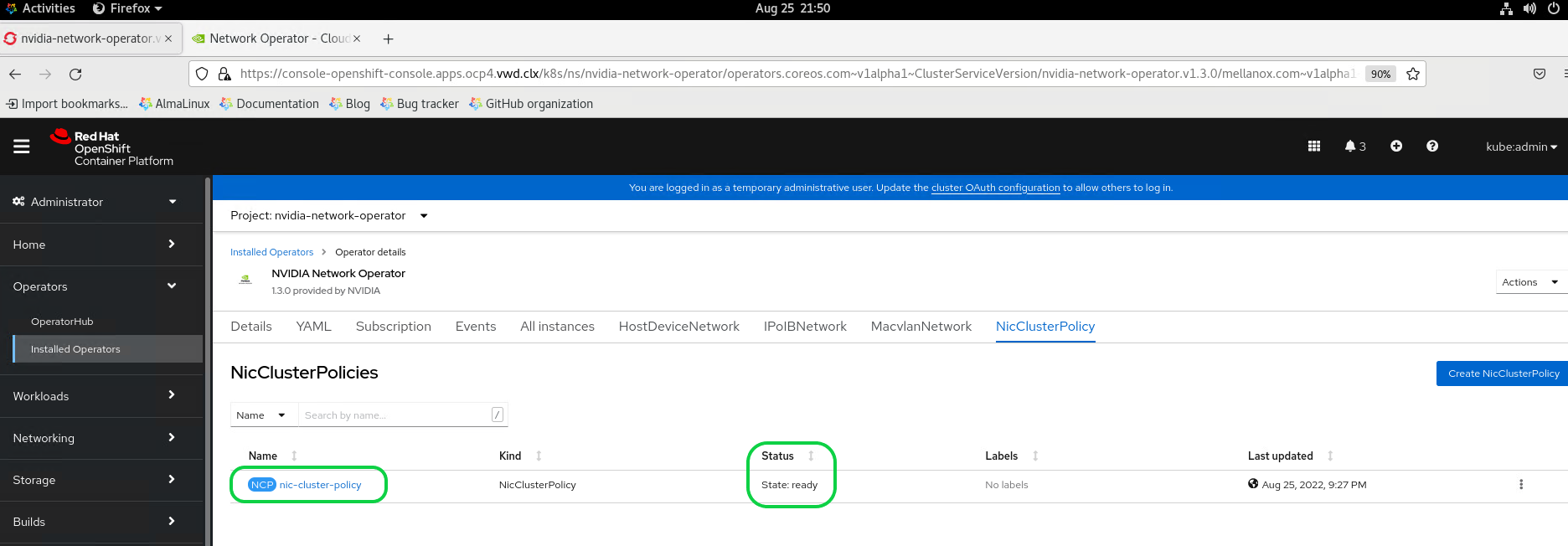Image resolution: width=1568 pixels, height=546 pixels.
Task: Open the system network status icon
Action: click(1506, 8)
